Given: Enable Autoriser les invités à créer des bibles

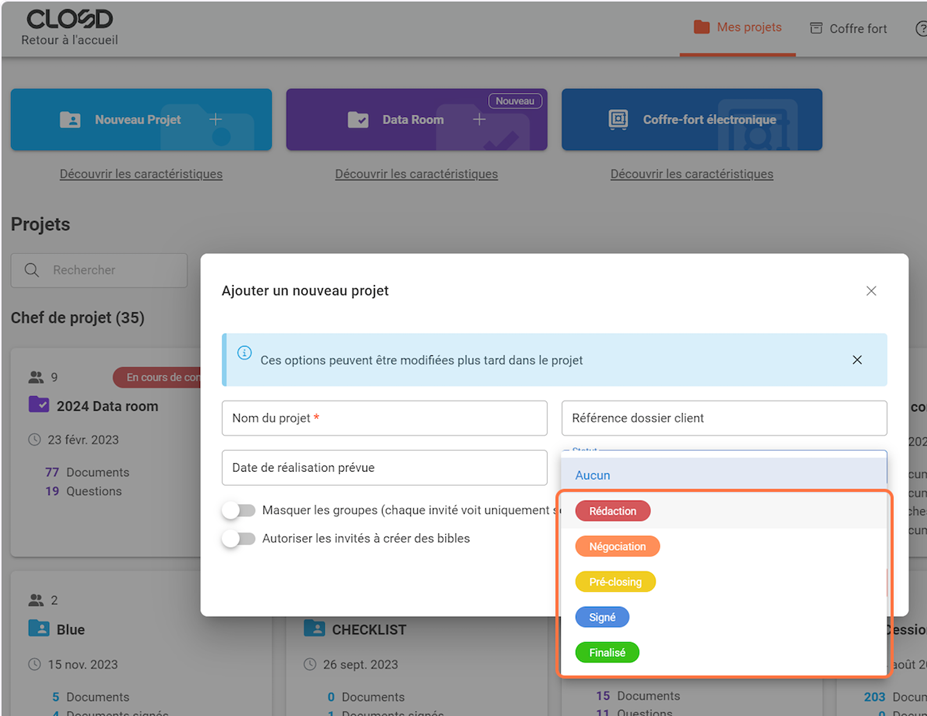Looking at the screenshot, I should [238, 538].
